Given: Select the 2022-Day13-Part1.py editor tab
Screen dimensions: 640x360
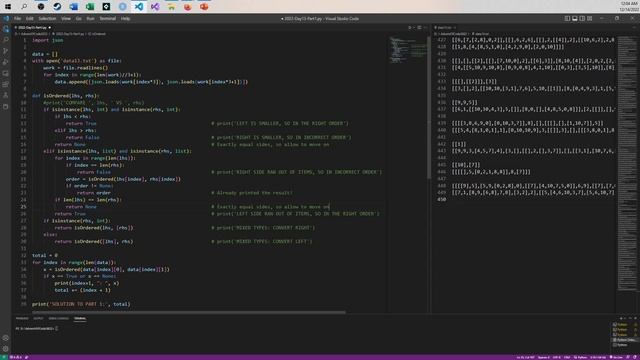Looking at the screenshot, I should coord(33,28).
